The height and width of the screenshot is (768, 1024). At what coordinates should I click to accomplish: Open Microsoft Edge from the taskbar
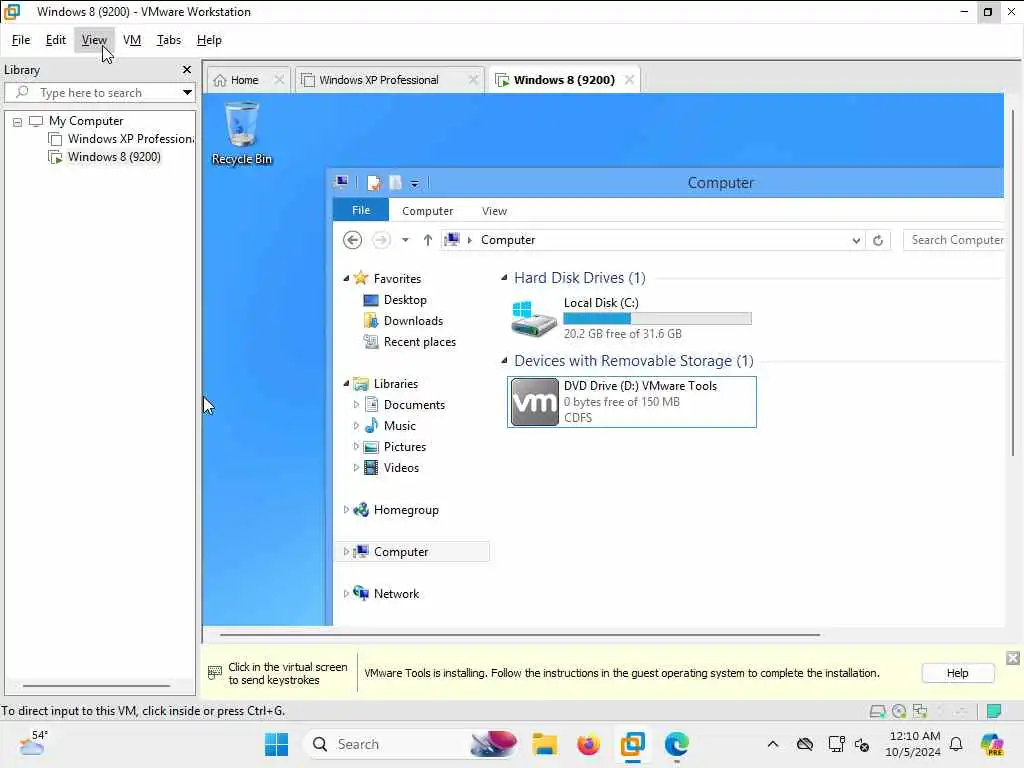pos(677,744)
